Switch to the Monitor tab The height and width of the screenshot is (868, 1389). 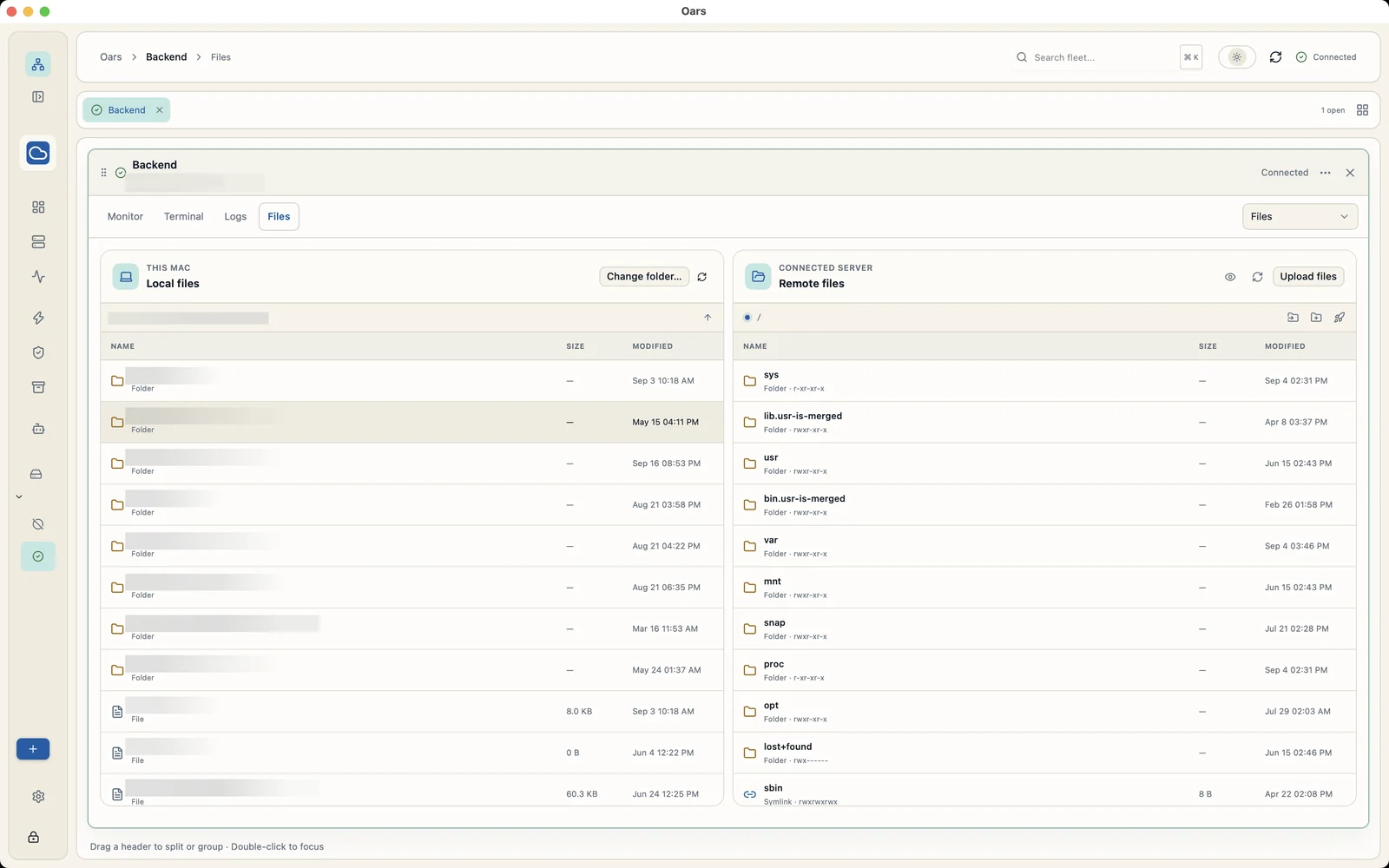tap(125, 217)
